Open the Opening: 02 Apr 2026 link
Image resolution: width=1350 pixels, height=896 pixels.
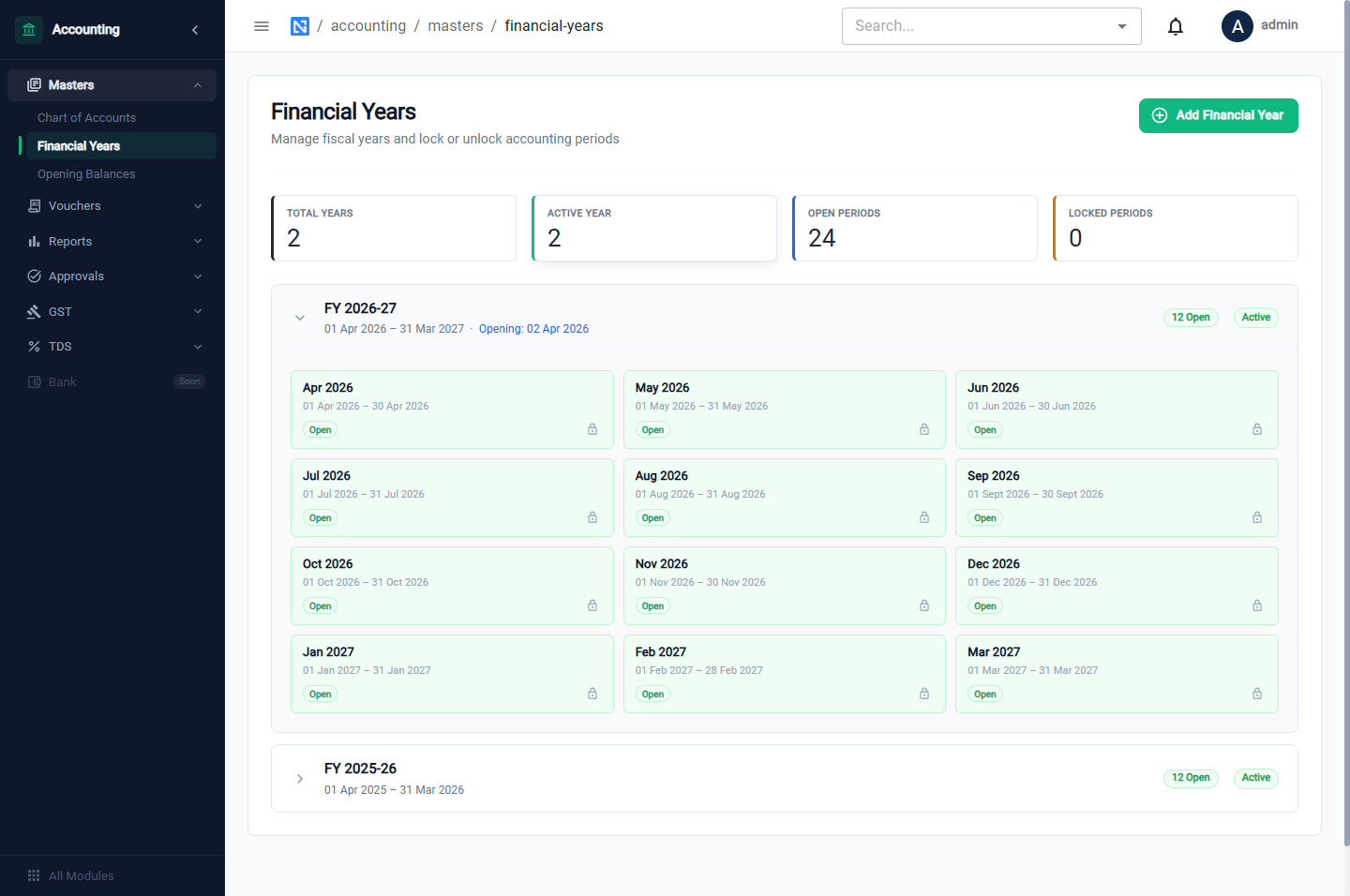point(534,329)
